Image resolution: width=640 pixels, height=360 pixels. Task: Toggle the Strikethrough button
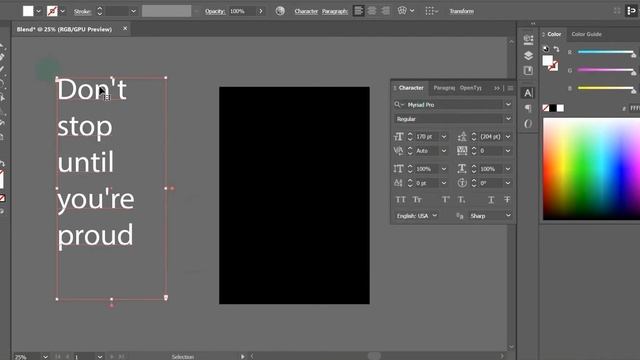[507, 200]
